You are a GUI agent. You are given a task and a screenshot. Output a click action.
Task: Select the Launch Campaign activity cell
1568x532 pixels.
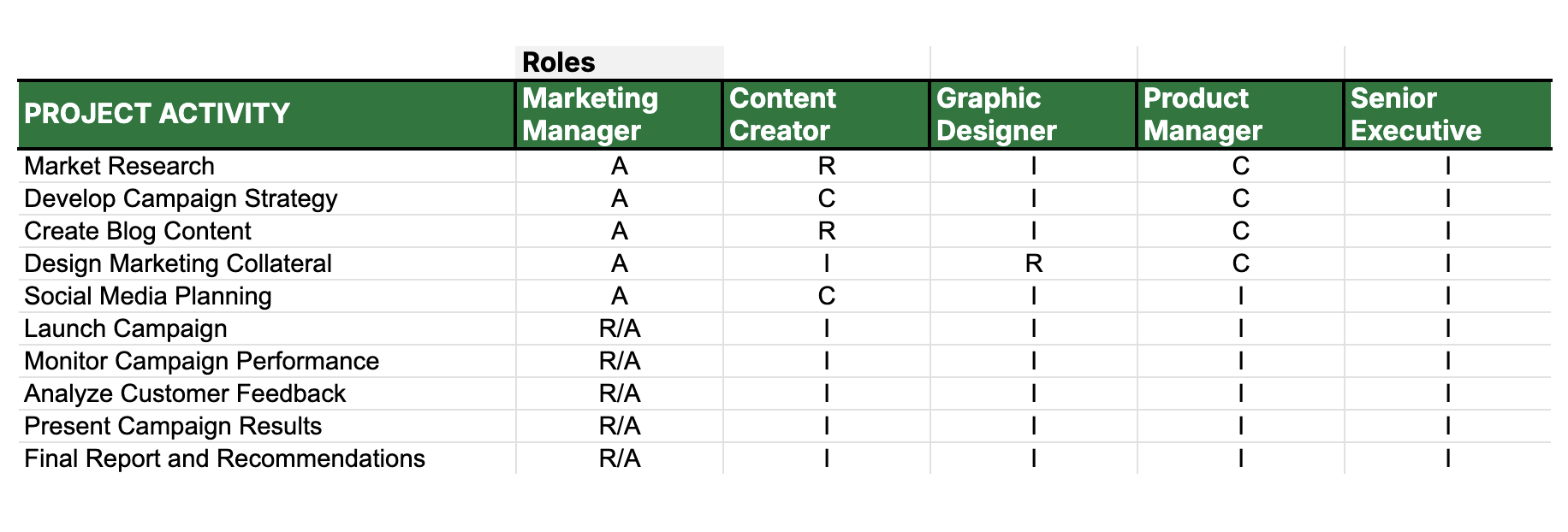(x=126, y=328)
